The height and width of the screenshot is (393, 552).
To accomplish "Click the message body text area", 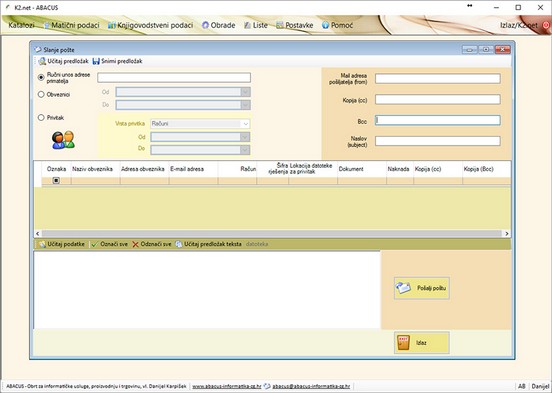I will point(207,290).
